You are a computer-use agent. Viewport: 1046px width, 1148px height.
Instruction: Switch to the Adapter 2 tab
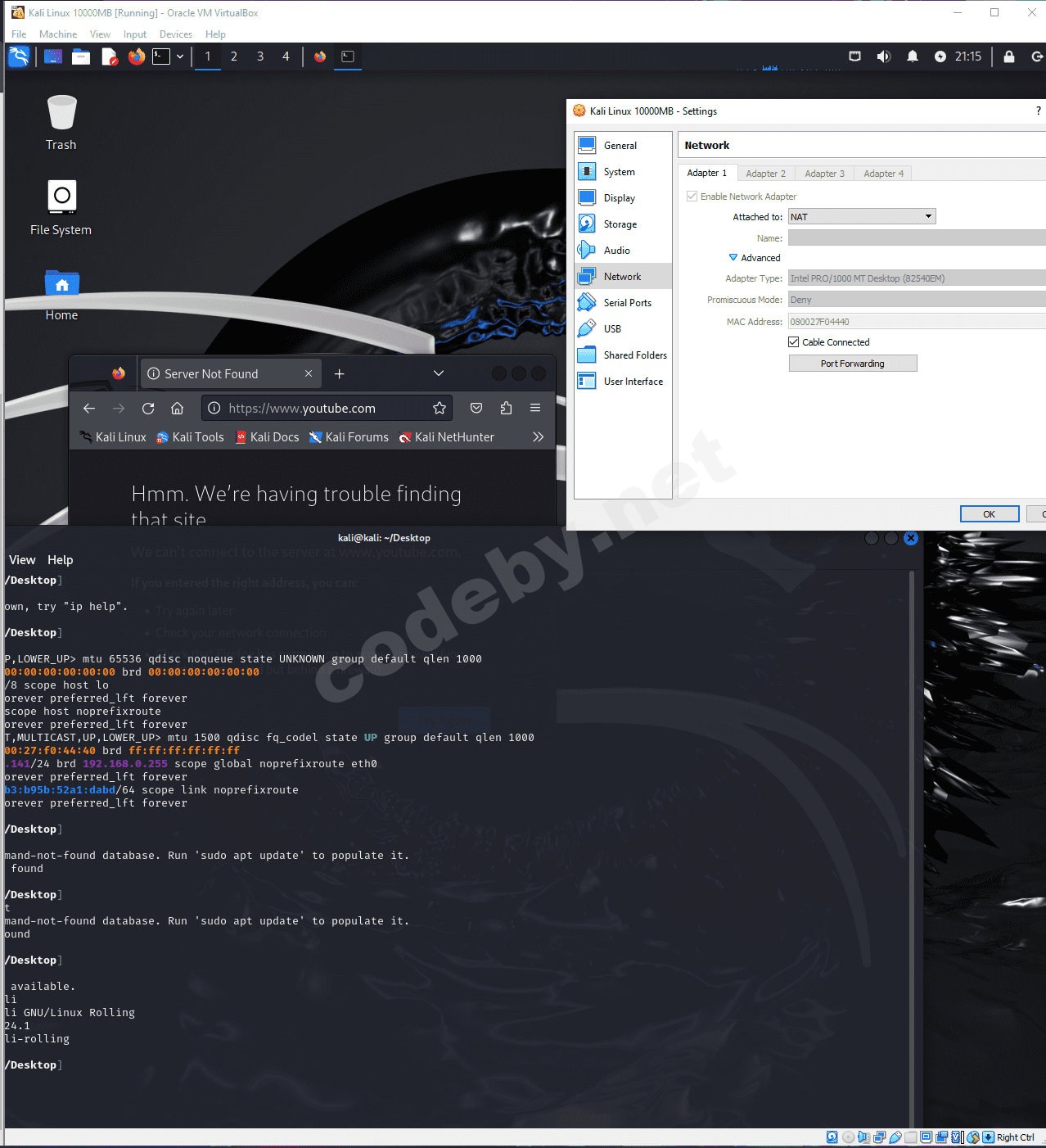(x=765, y=174)
